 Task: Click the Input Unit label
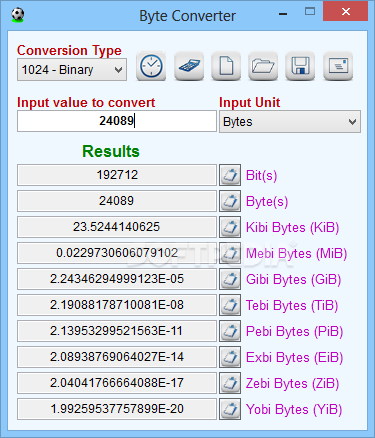(250, 103)
